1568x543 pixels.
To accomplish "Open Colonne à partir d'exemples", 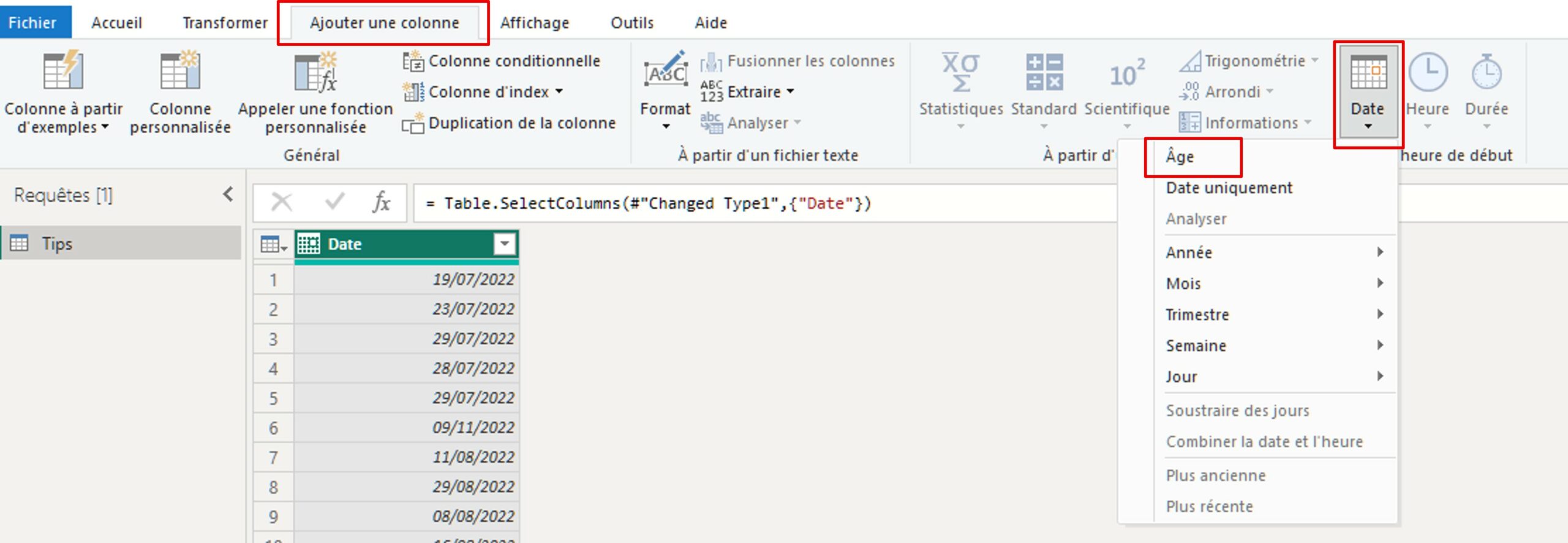I will (x=63, y=92).
